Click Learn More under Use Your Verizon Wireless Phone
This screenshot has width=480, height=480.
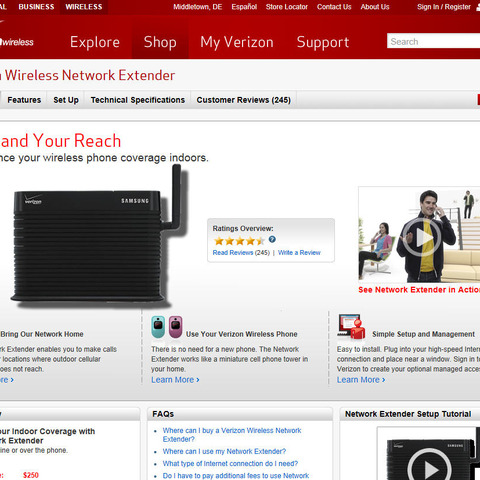[x=175, y=380]
